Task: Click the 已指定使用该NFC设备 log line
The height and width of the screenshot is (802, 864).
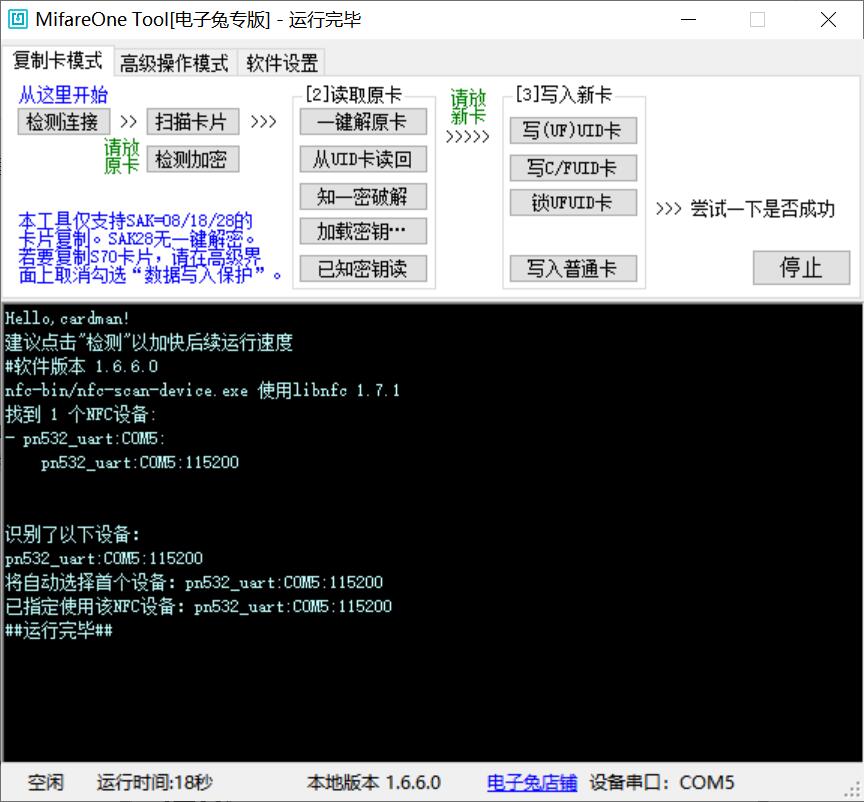Action: [x=198, y=606]
